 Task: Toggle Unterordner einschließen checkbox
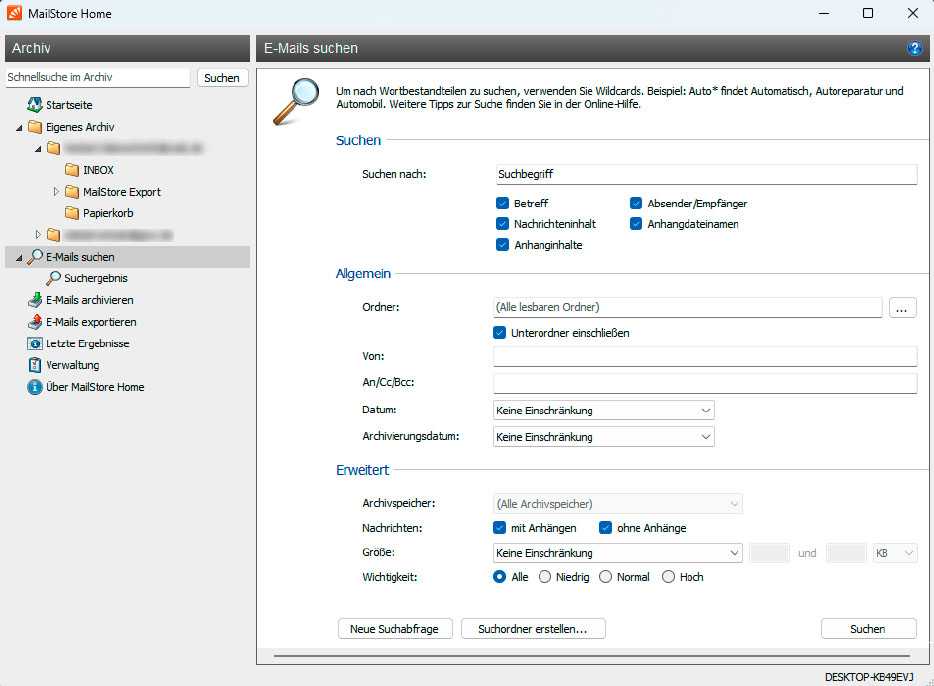tap(499, 333)
